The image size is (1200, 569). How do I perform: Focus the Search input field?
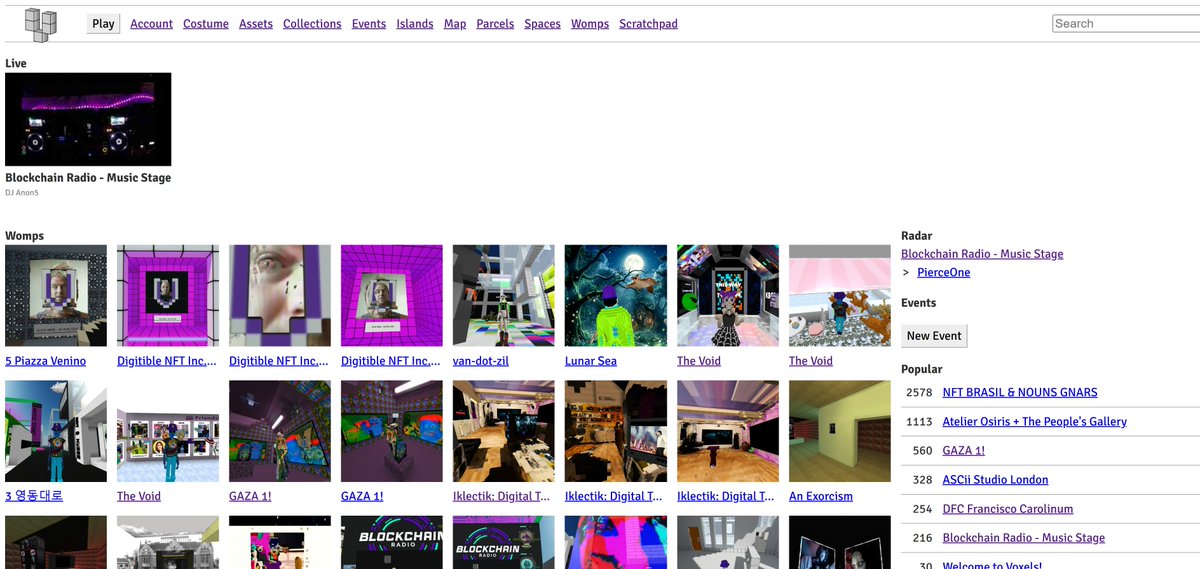[1126, 23]
